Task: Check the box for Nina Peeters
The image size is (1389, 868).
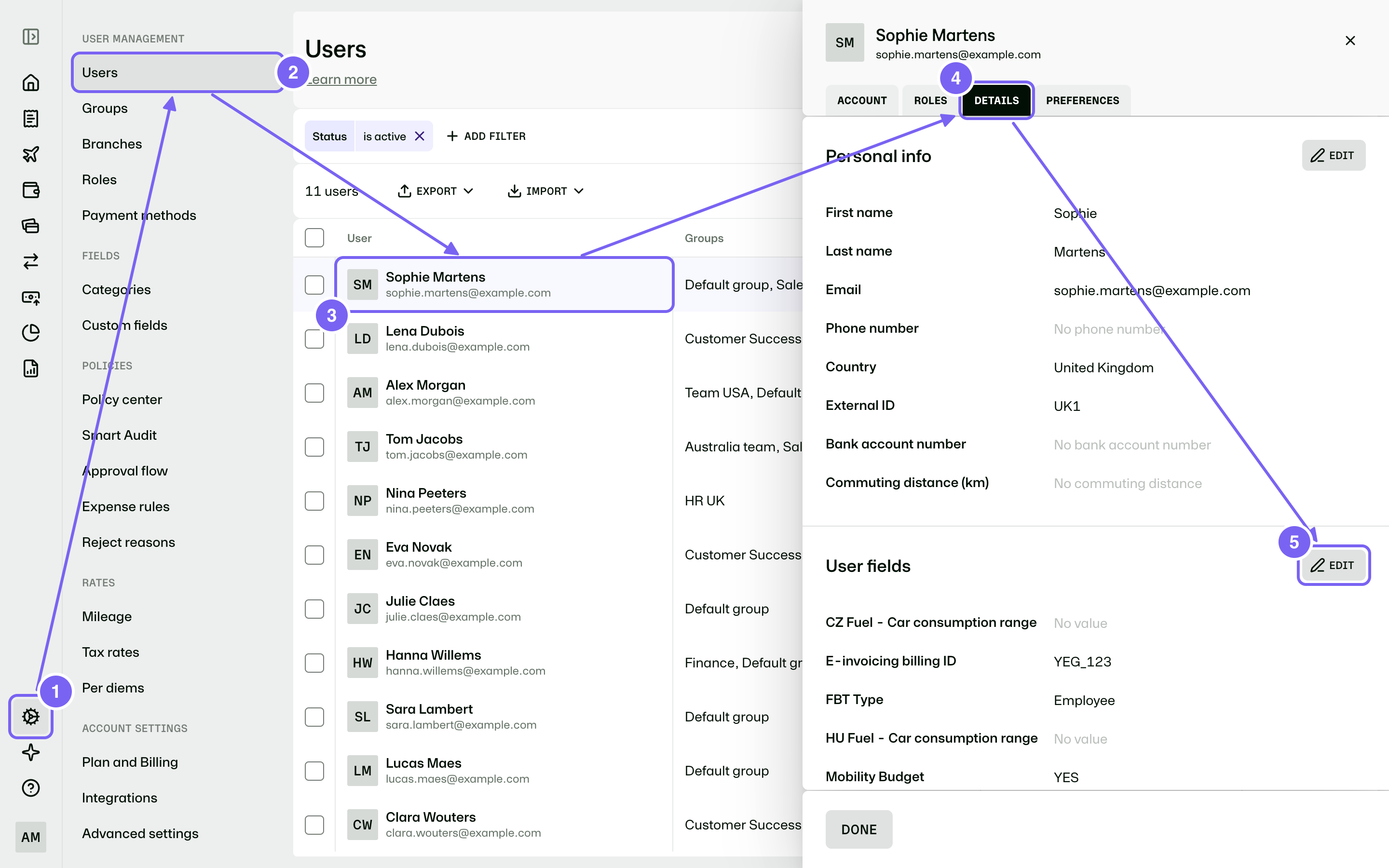Action: 314,501
